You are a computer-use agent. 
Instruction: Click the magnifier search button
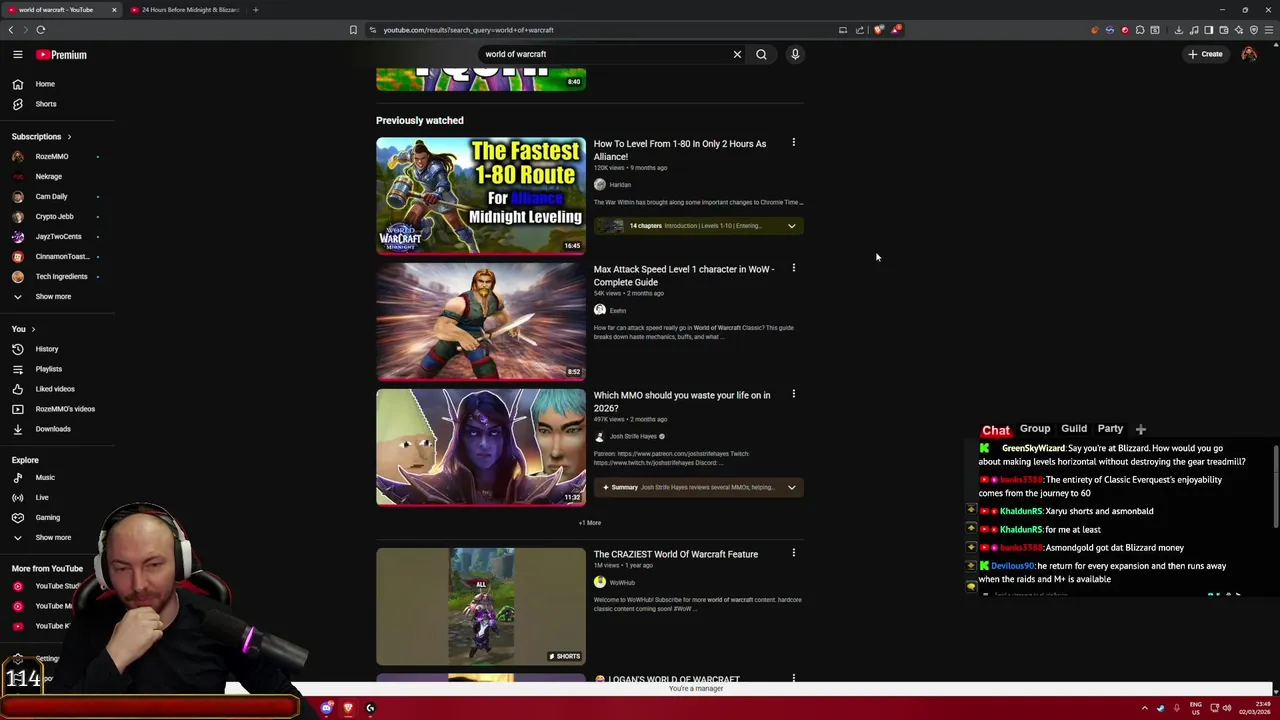(761, 54)
